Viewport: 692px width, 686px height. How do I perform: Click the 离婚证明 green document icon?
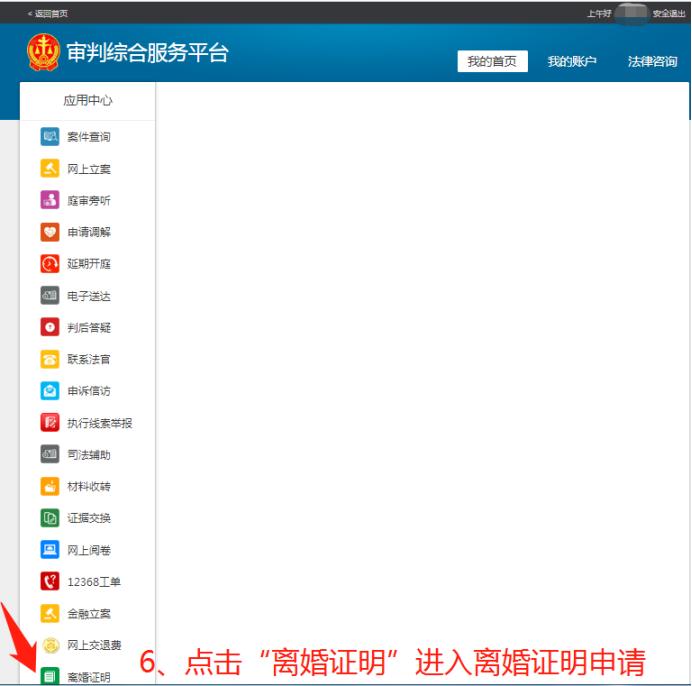(50, 676)
